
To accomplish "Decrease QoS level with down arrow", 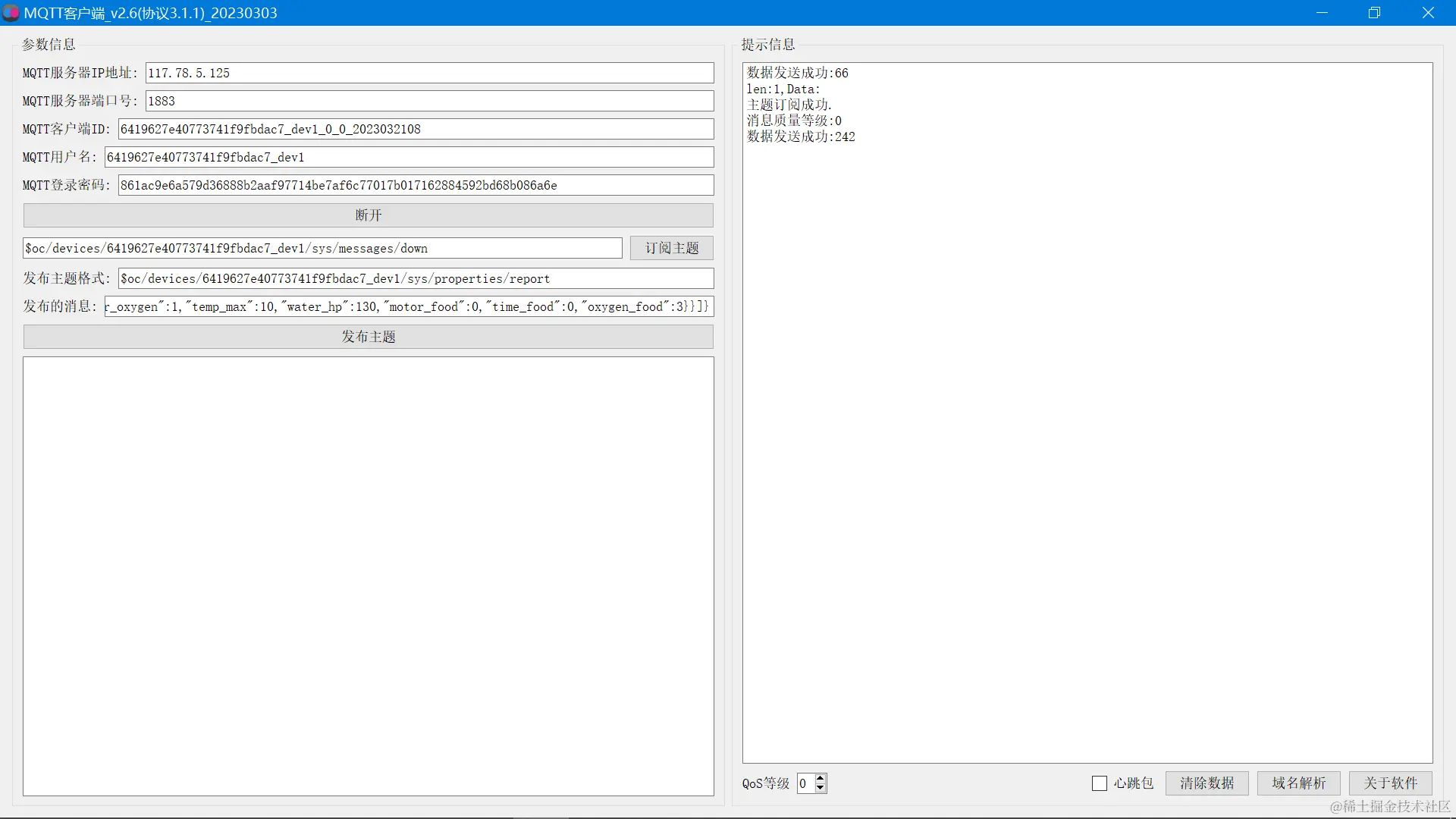I will point(821,788).
